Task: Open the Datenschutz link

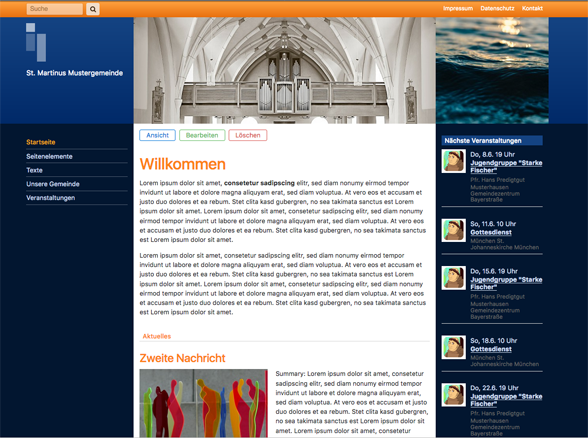Action: (x=497, y=8)
